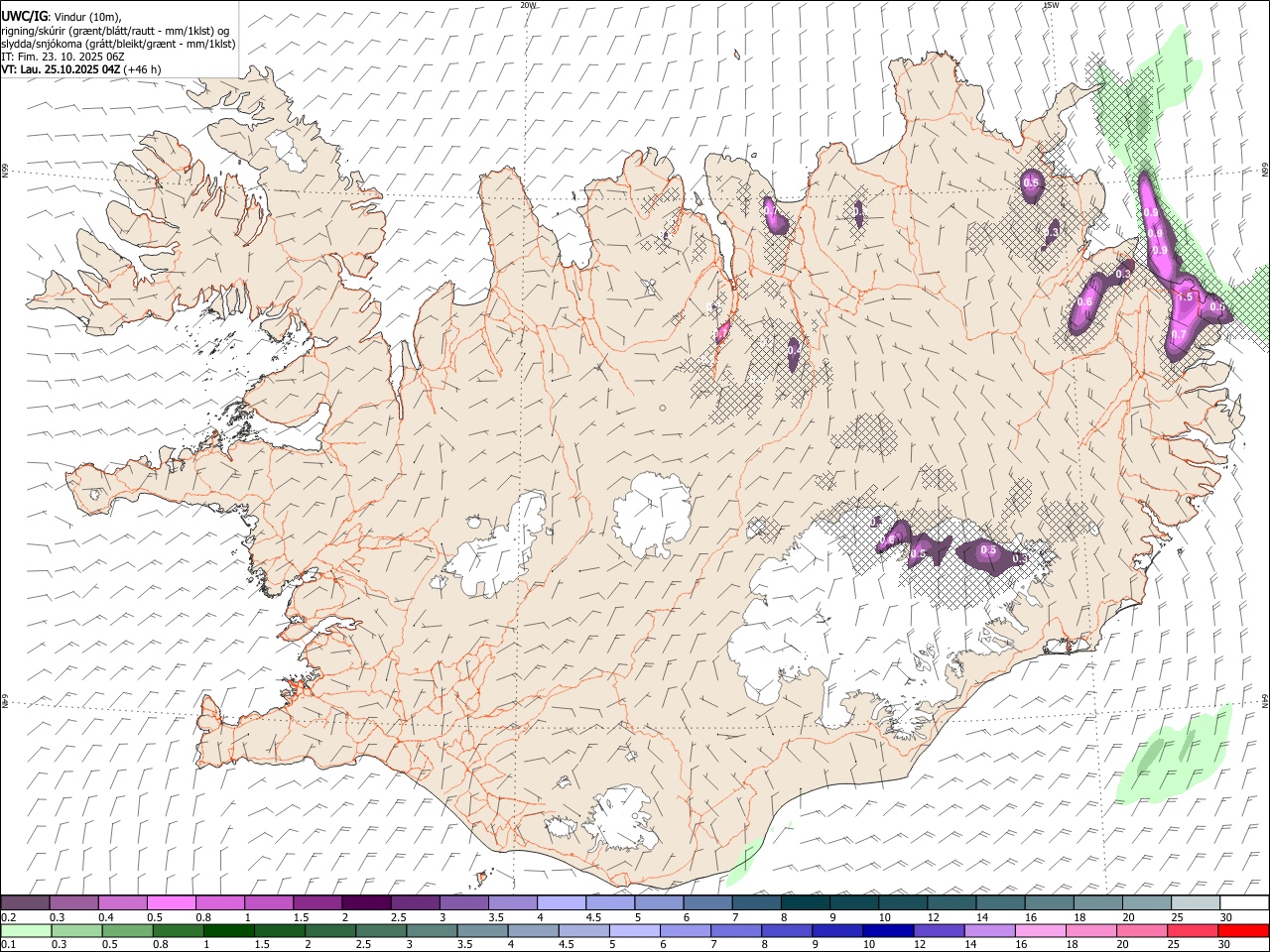The width and height of the screenshot is (1270, 952).
Task: Click the '12' label in the lower legend row
Action: click(920, 945)
